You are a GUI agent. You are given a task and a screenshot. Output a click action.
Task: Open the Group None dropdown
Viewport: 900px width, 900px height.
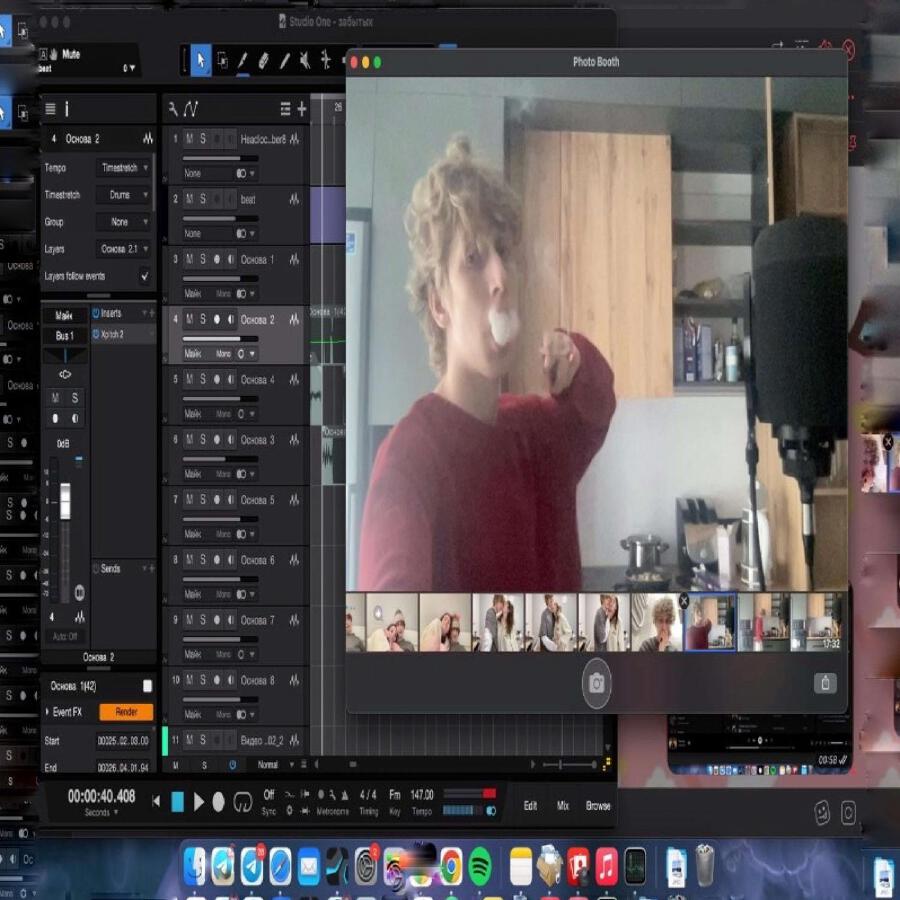point(125,222)
